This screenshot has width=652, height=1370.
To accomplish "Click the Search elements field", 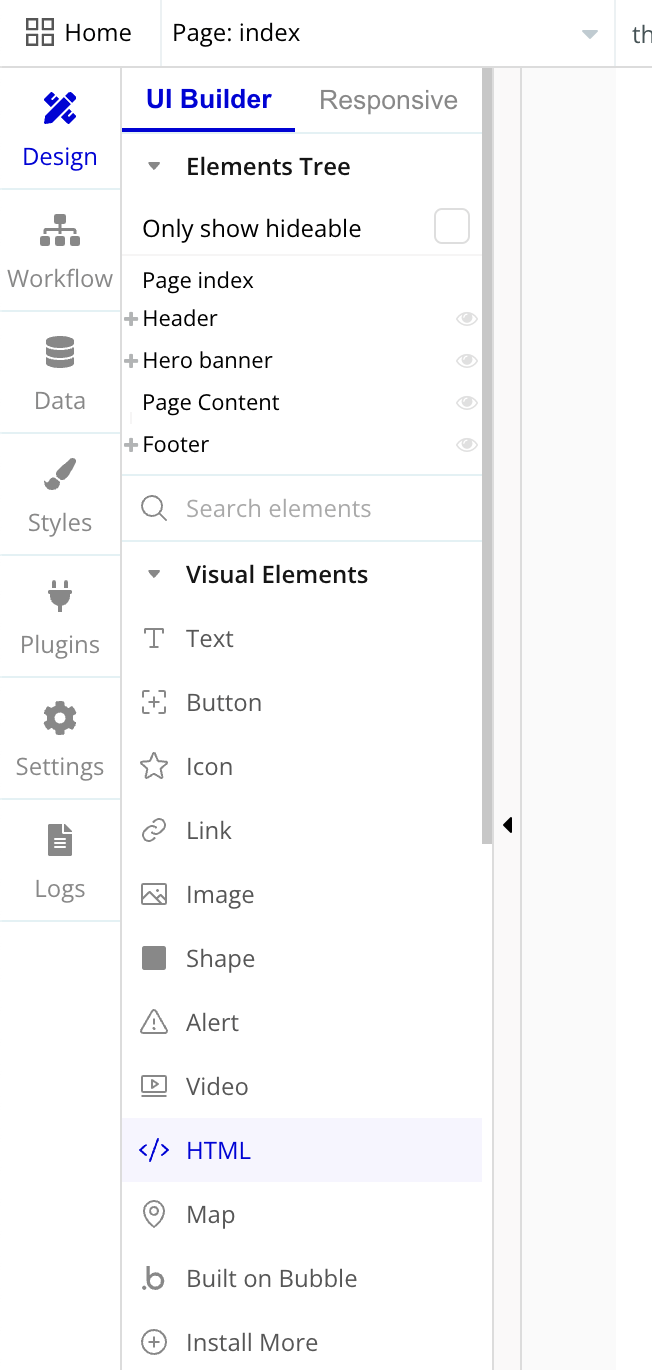I will (x=300, y=509).
